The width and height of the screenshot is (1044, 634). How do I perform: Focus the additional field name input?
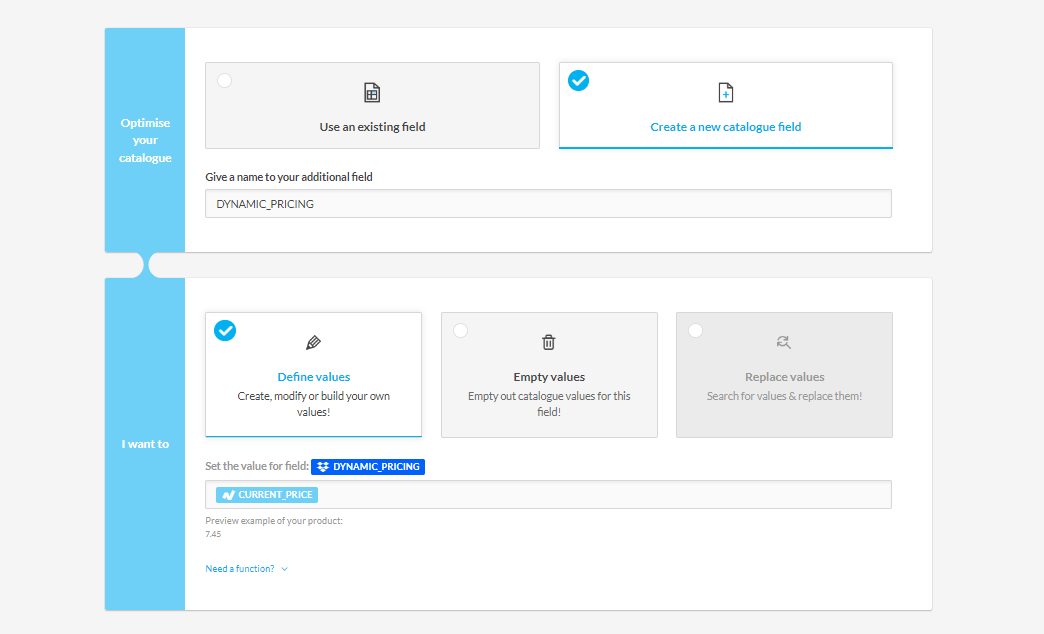(548, 204)
